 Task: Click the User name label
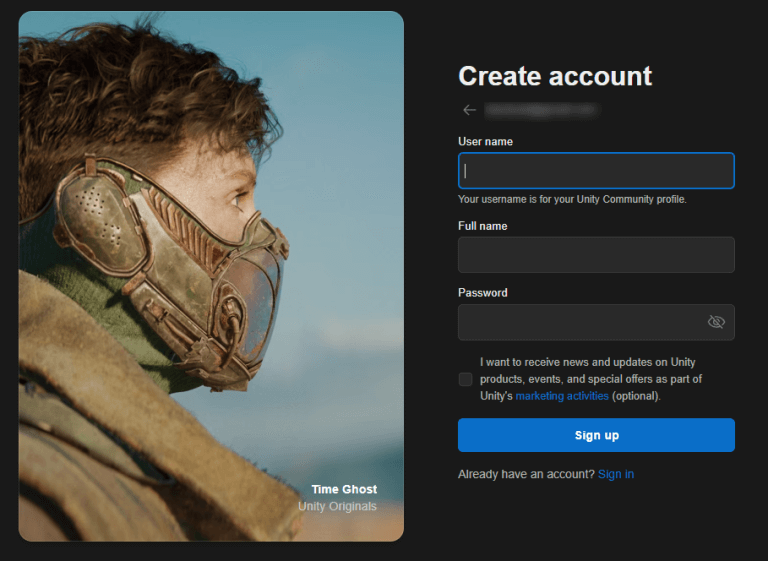click(485, 142)
